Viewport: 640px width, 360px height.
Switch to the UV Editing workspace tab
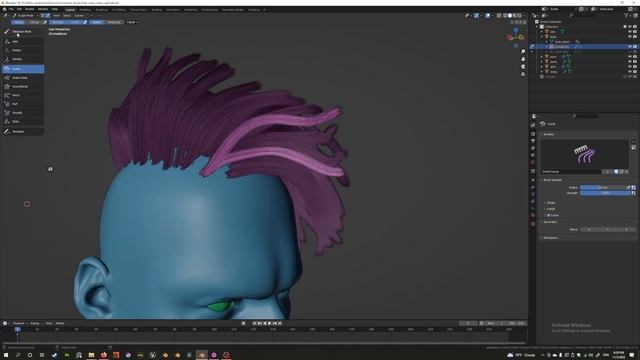(x=118, y=9)
